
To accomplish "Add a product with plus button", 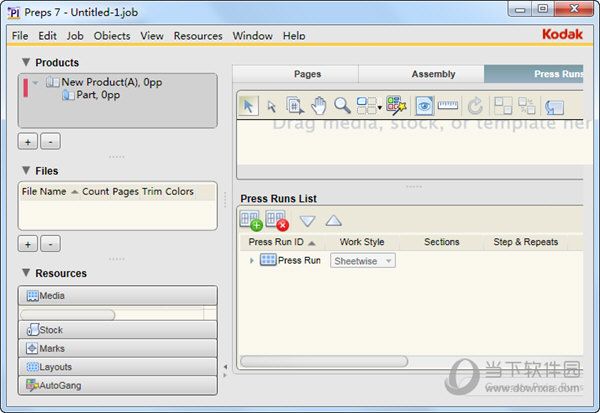I will click(x=28, y=142).
